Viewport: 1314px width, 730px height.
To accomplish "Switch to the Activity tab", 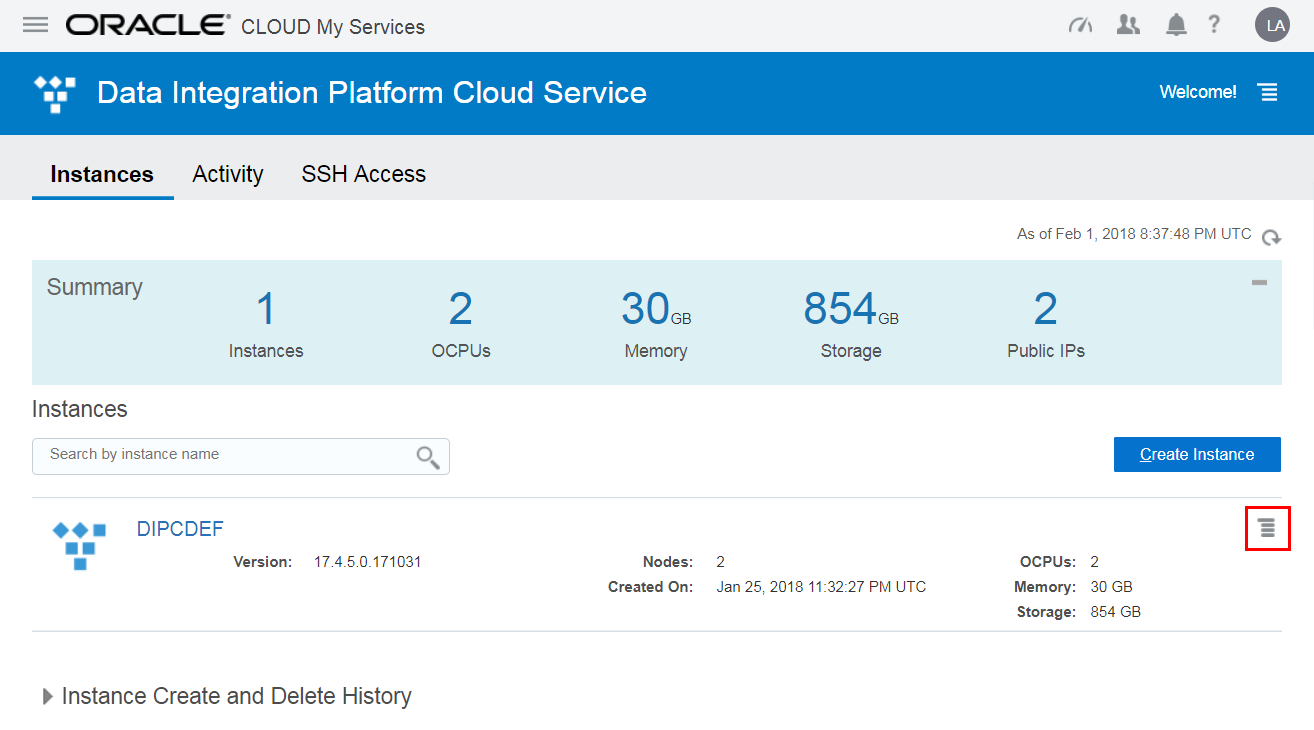I will click(x=227, y=174).
